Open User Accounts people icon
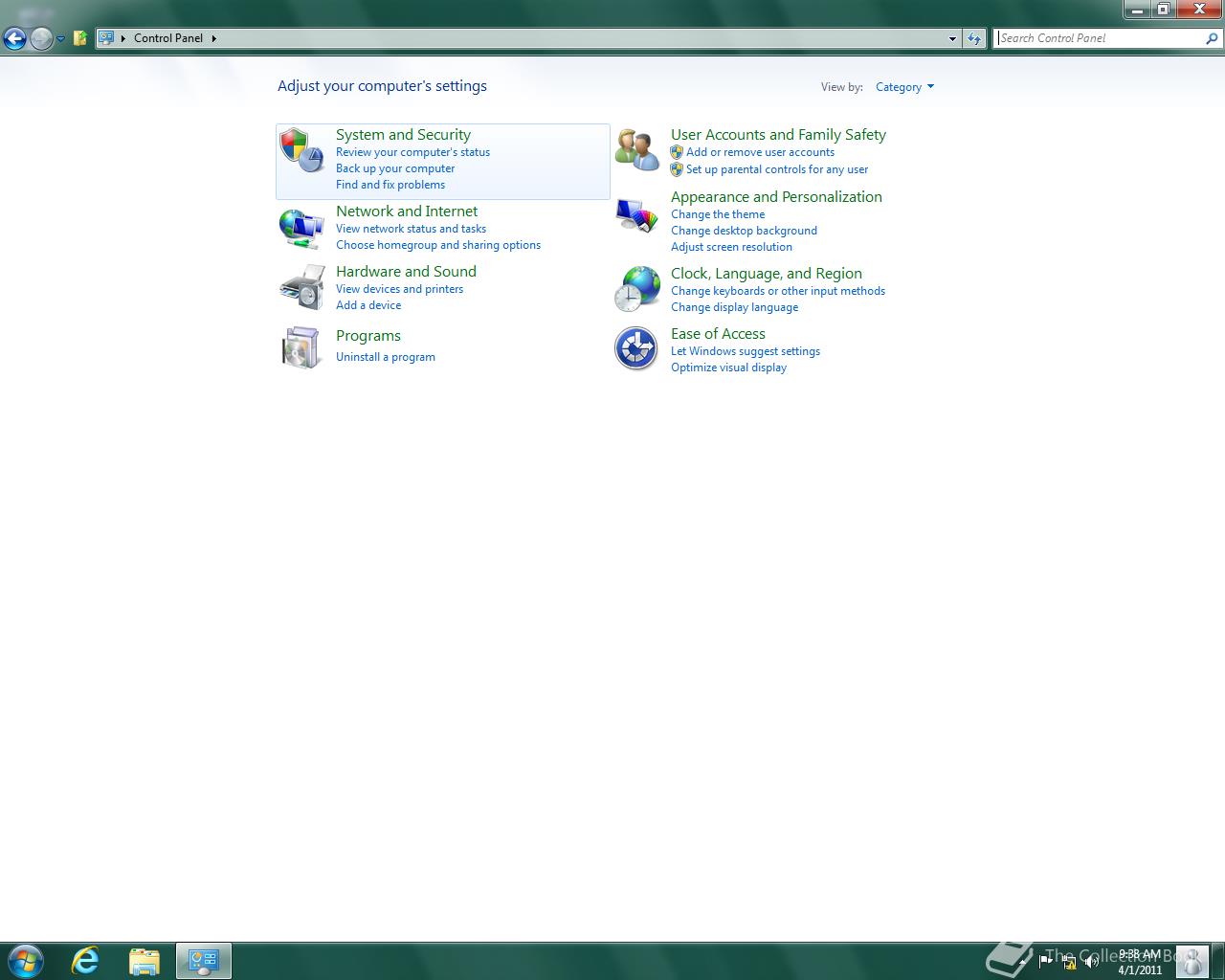Image resolution: width=1225 pixels, height=980 pixels. [636, 150]
